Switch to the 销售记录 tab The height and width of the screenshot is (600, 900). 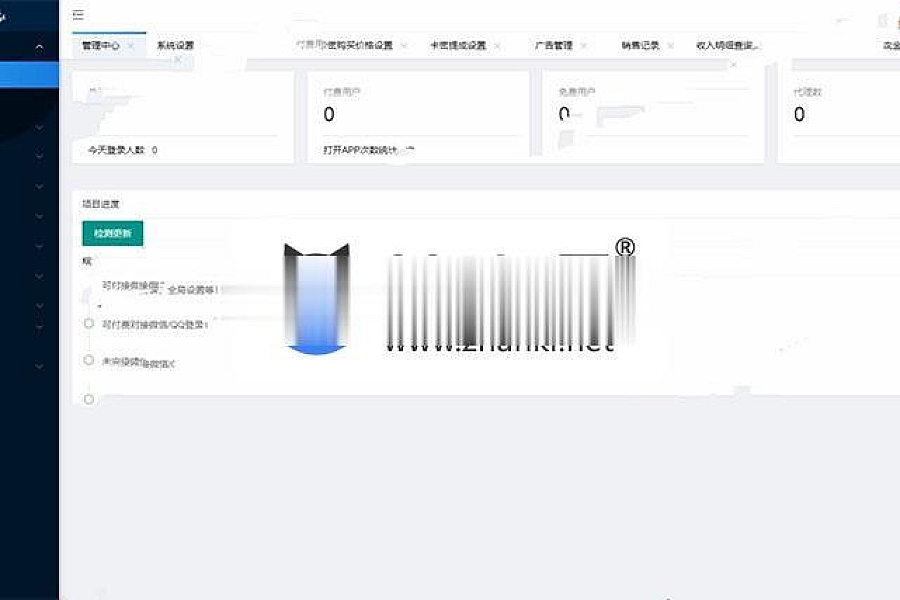click(640, 45)
